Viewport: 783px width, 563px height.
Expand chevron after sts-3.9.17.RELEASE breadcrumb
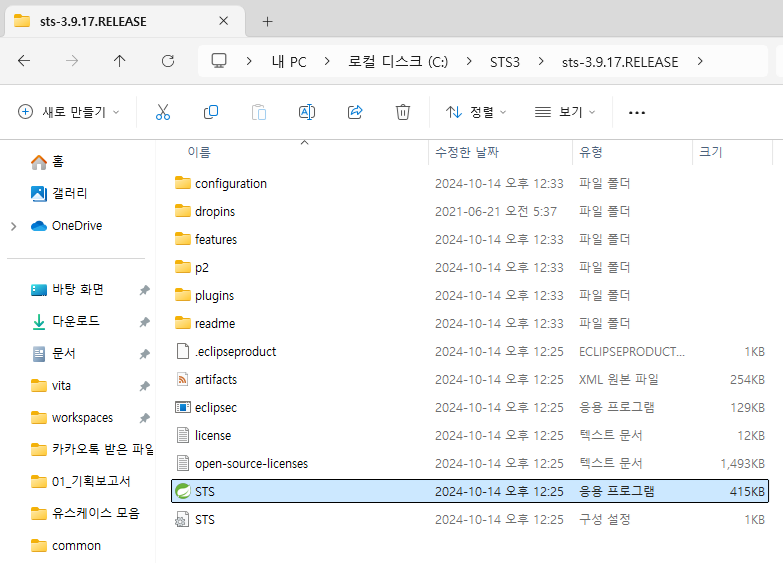pyautogui.click(x=700, y=61)
